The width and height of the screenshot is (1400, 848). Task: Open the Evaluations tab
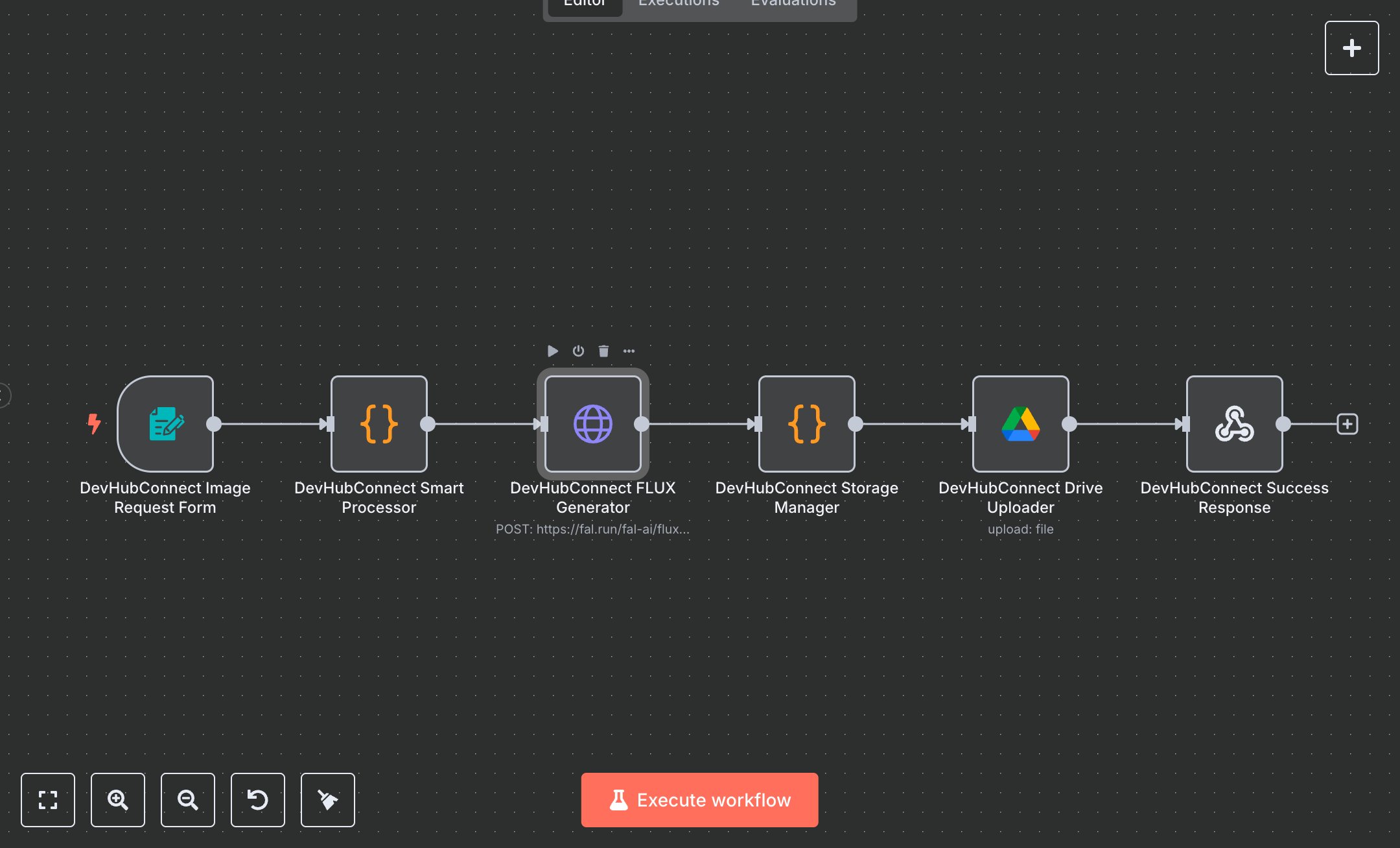[x=792, y=5]
